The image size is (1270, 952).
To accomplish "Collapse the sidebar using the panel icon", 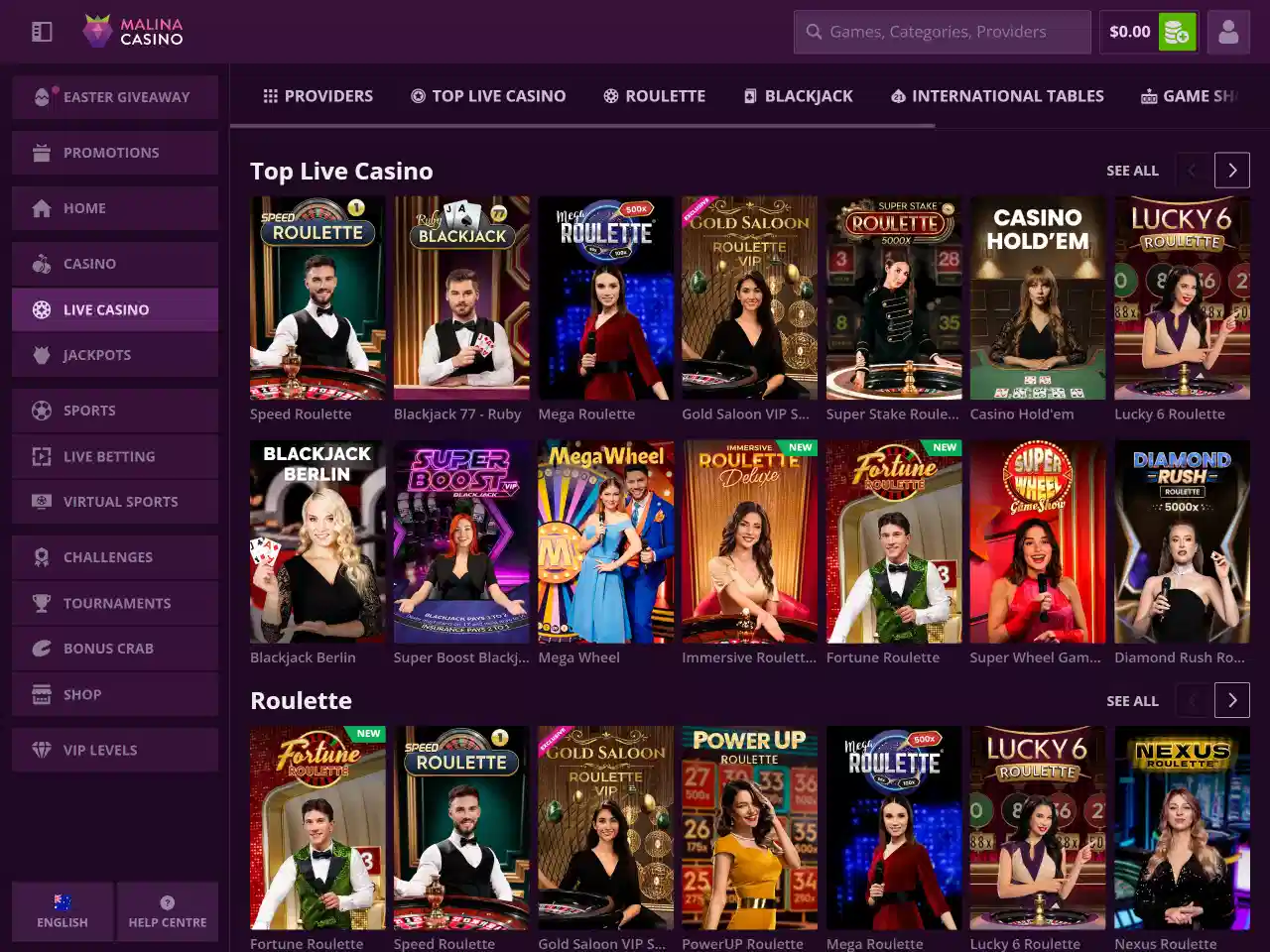I will tap(42, 32).
